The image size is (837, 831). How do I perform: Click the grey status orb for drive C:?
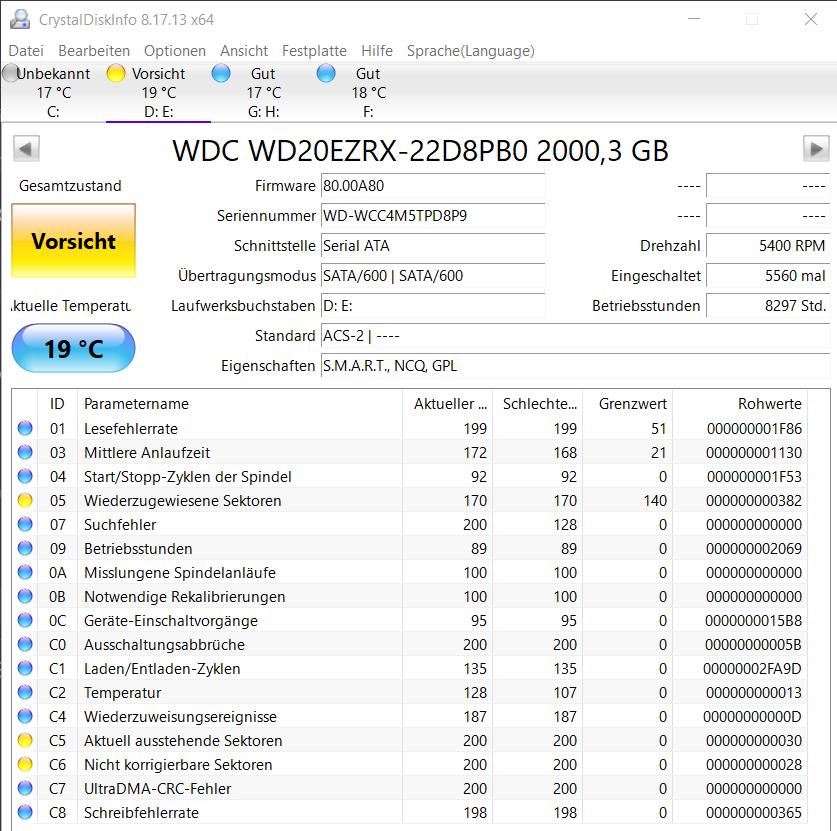[x=10, y=73]
